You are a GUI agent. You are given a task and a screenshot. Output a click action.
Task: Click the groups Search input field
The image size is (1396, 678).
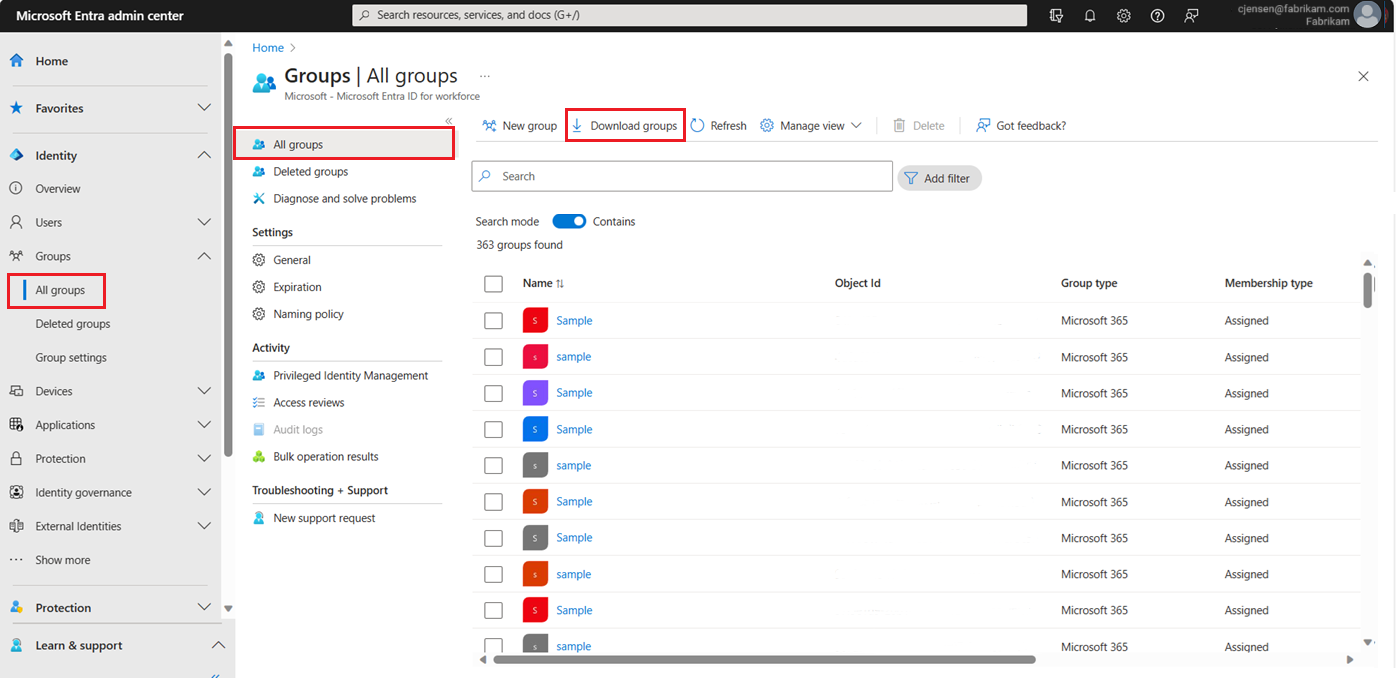pyautogui.click(x=682, y=176)
